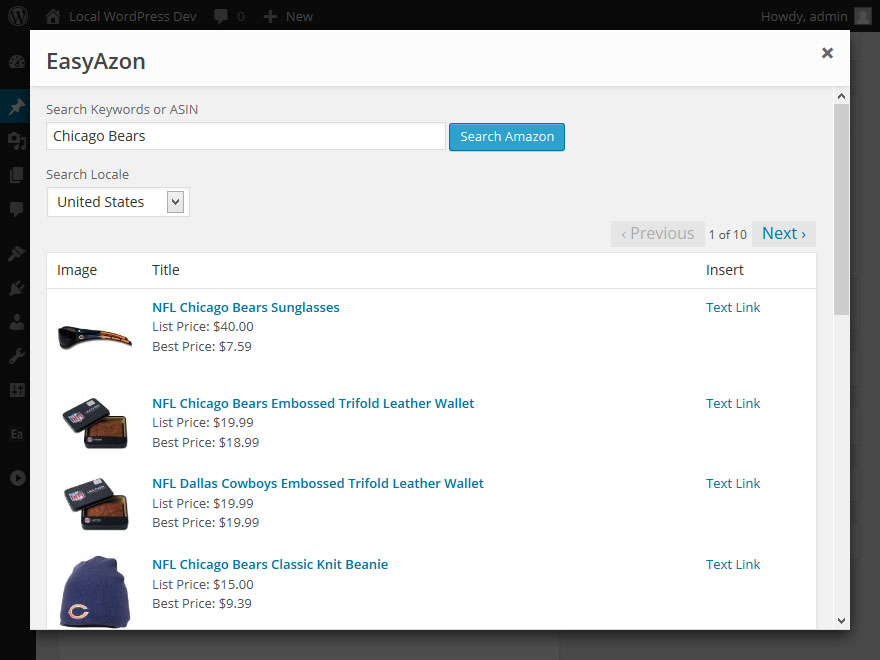Open Chicago Bears Embossed Trifold Leather Wallet link
This screenshot has width=880, height=660.
click(x=313, y=404)
